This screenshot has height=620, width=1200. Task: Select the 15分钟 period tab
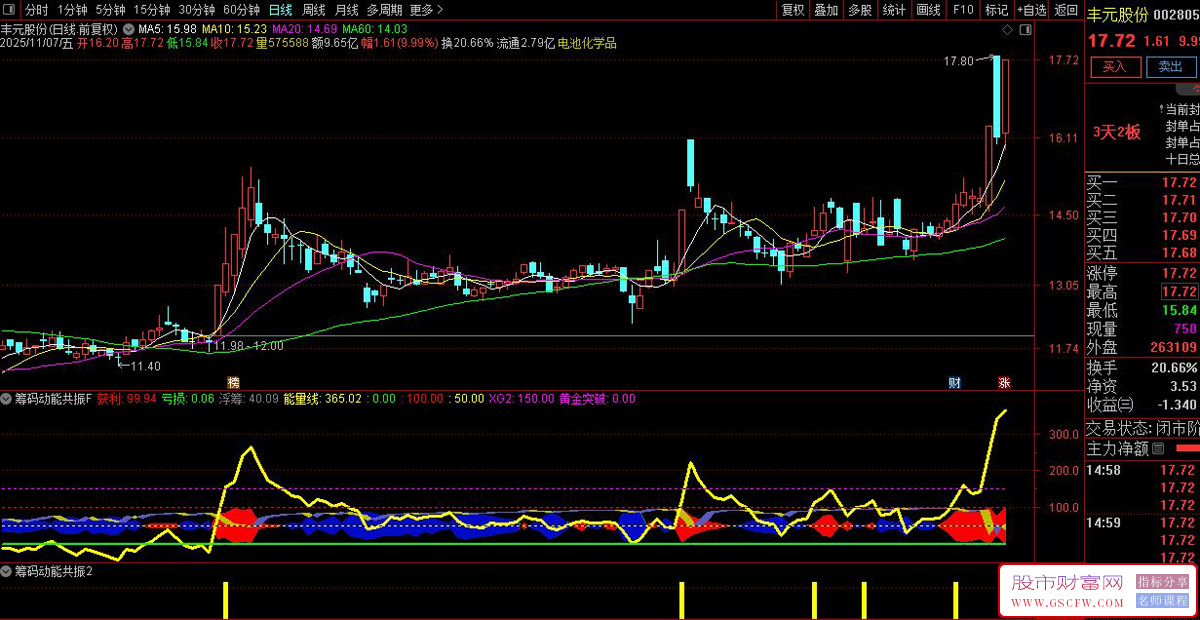tap(152, 9)
